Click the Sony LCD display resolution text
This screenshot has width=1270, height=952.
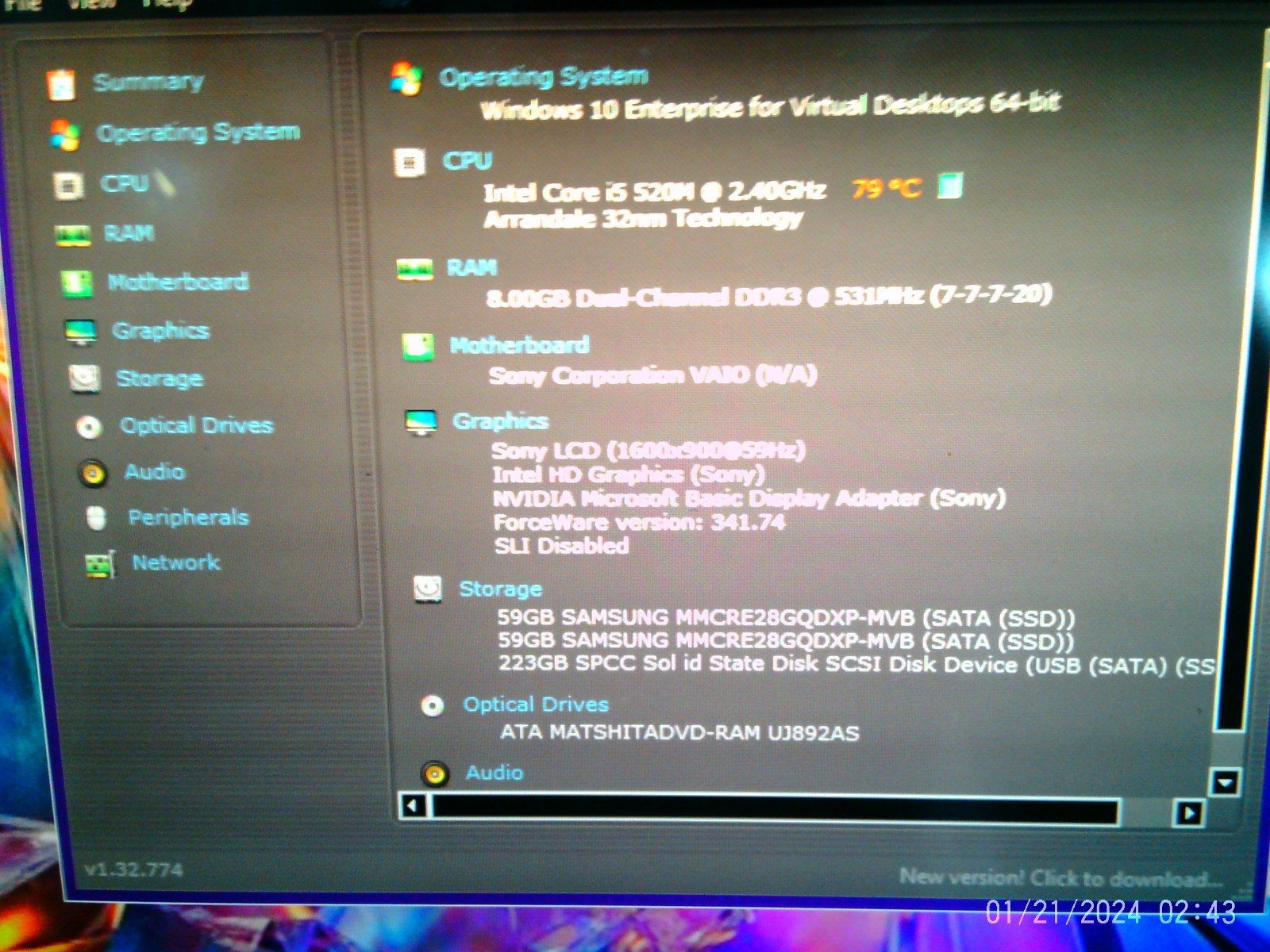click(648, 451)
